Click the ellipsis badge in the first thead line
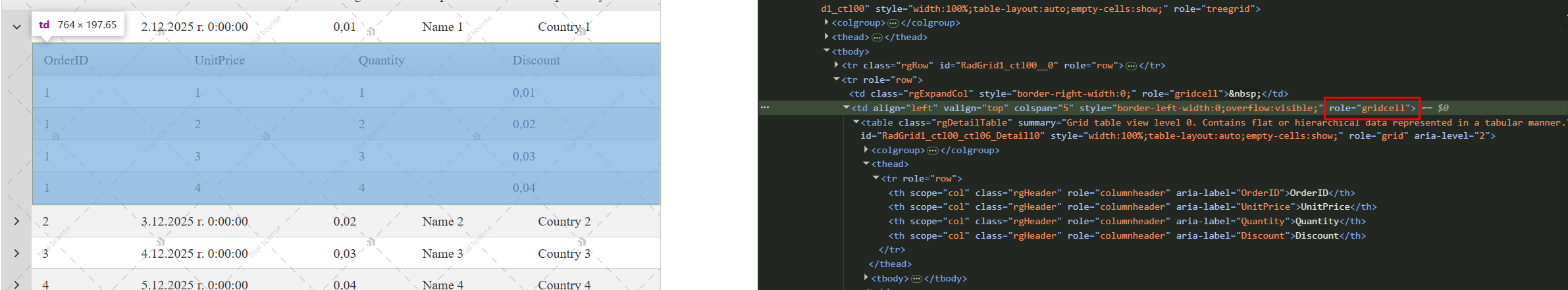 [x=877, y=37]
